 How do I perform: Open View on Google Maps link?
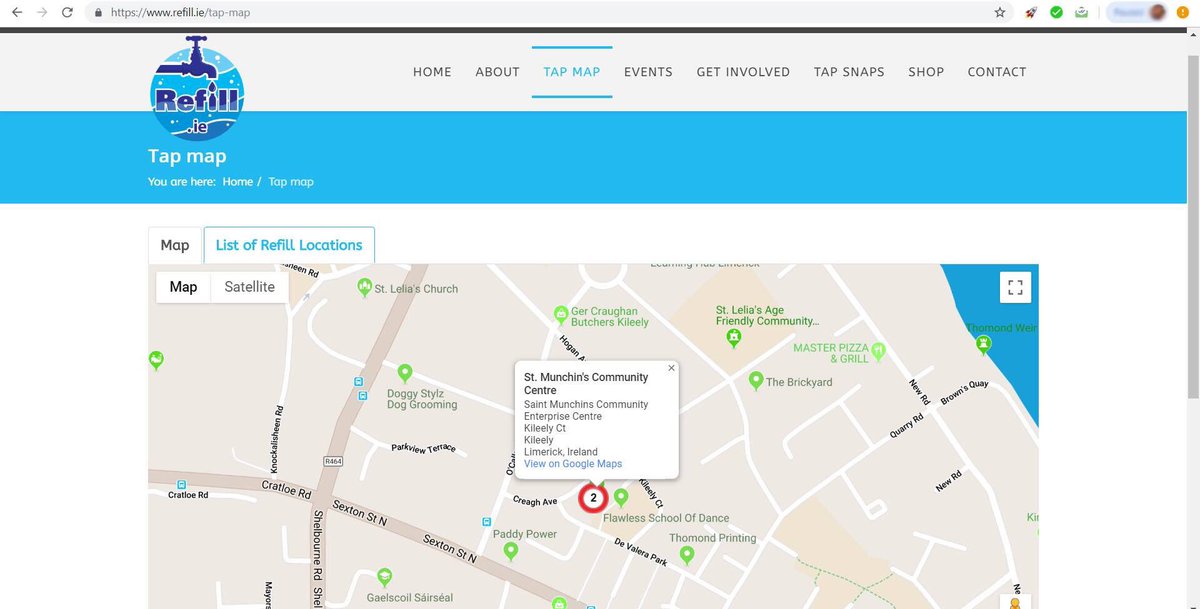pyautogui.click(x=573, y=464)
